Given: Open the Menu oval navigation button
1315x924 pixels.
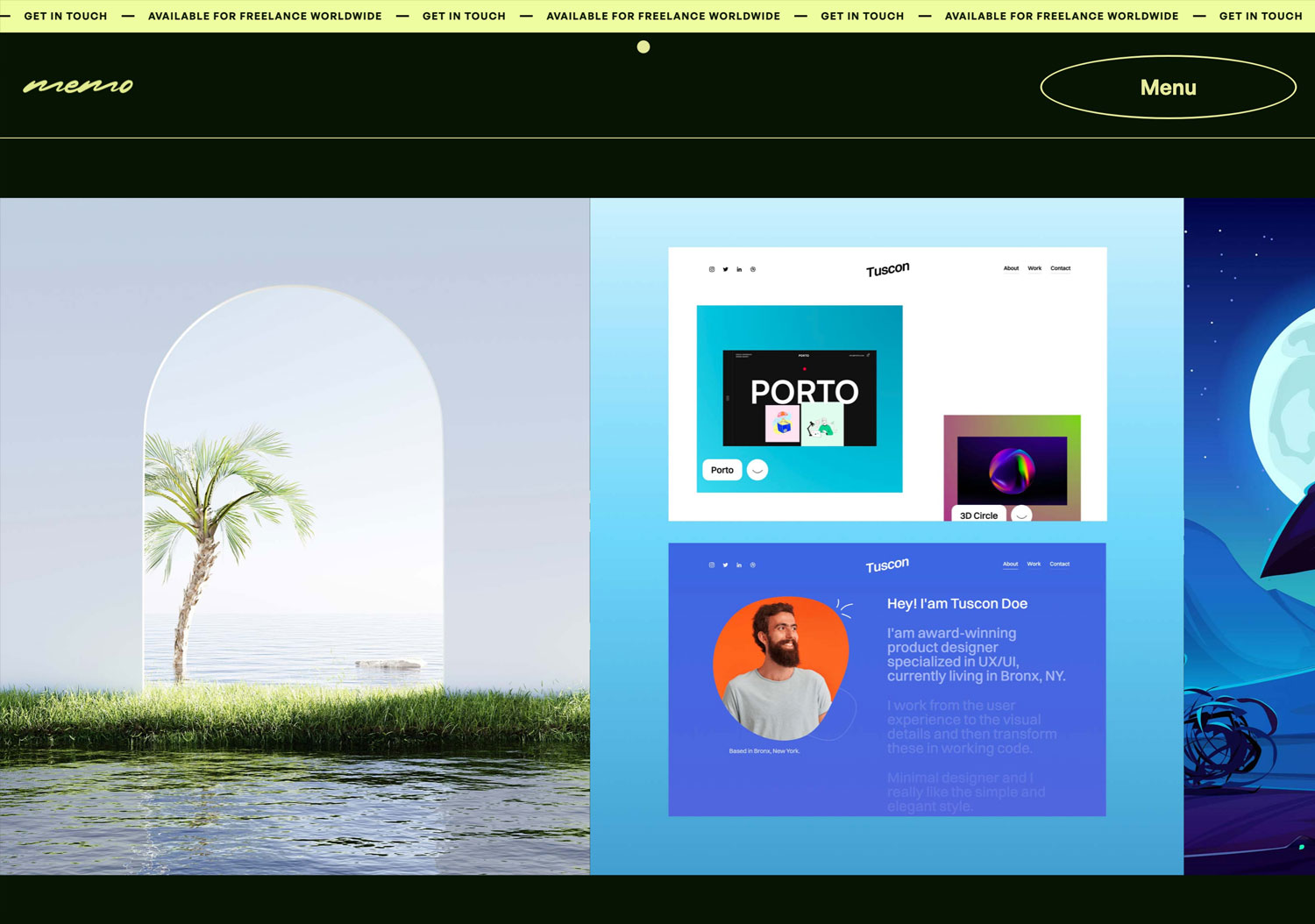Looking at the screenshot, I should pyautogui.click(x=1167, y=87).
